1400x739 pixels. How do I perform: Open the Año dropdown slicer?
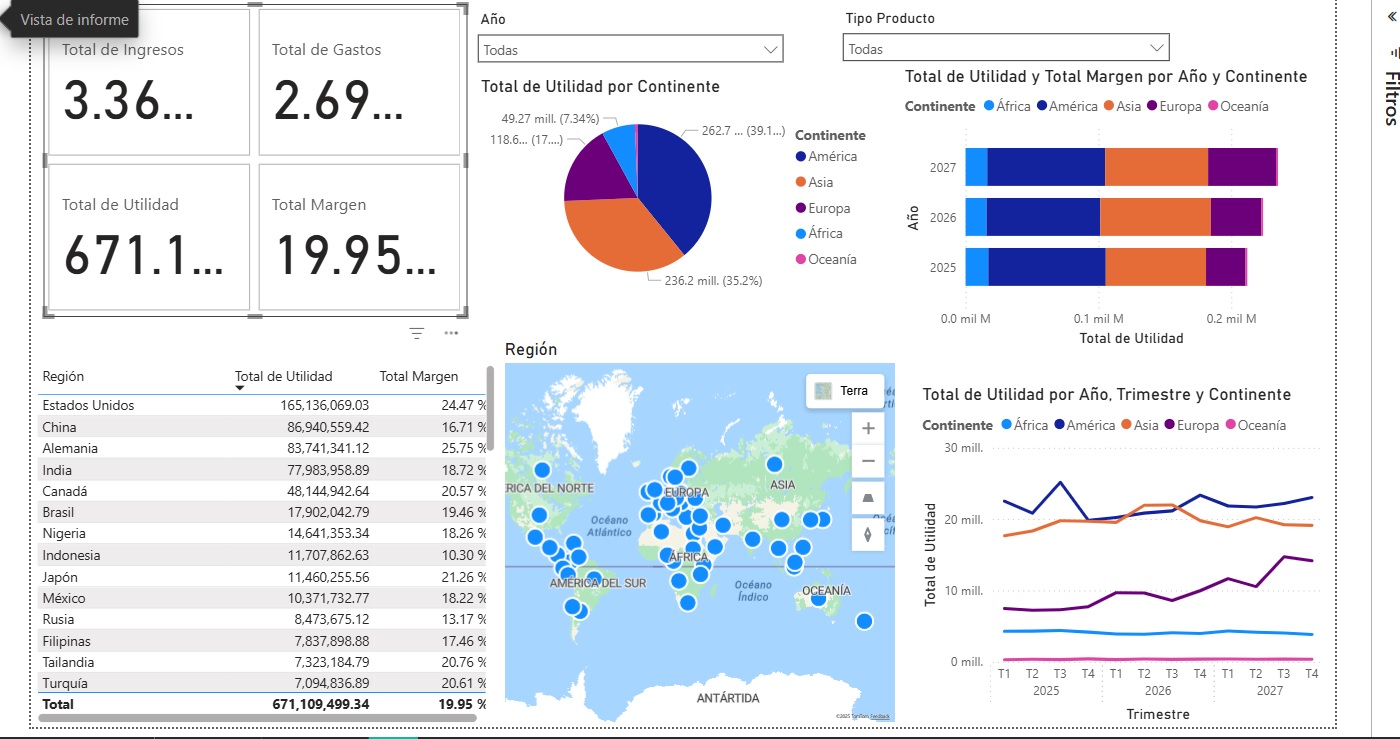pos(630,48)
